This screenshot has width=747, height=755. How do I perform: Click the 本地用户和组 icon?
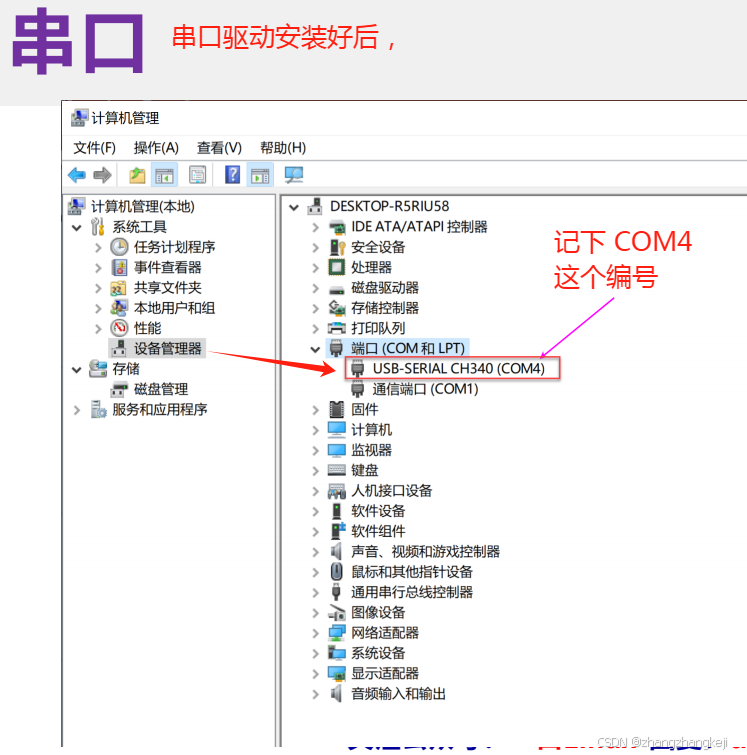[x=119, y=308]
